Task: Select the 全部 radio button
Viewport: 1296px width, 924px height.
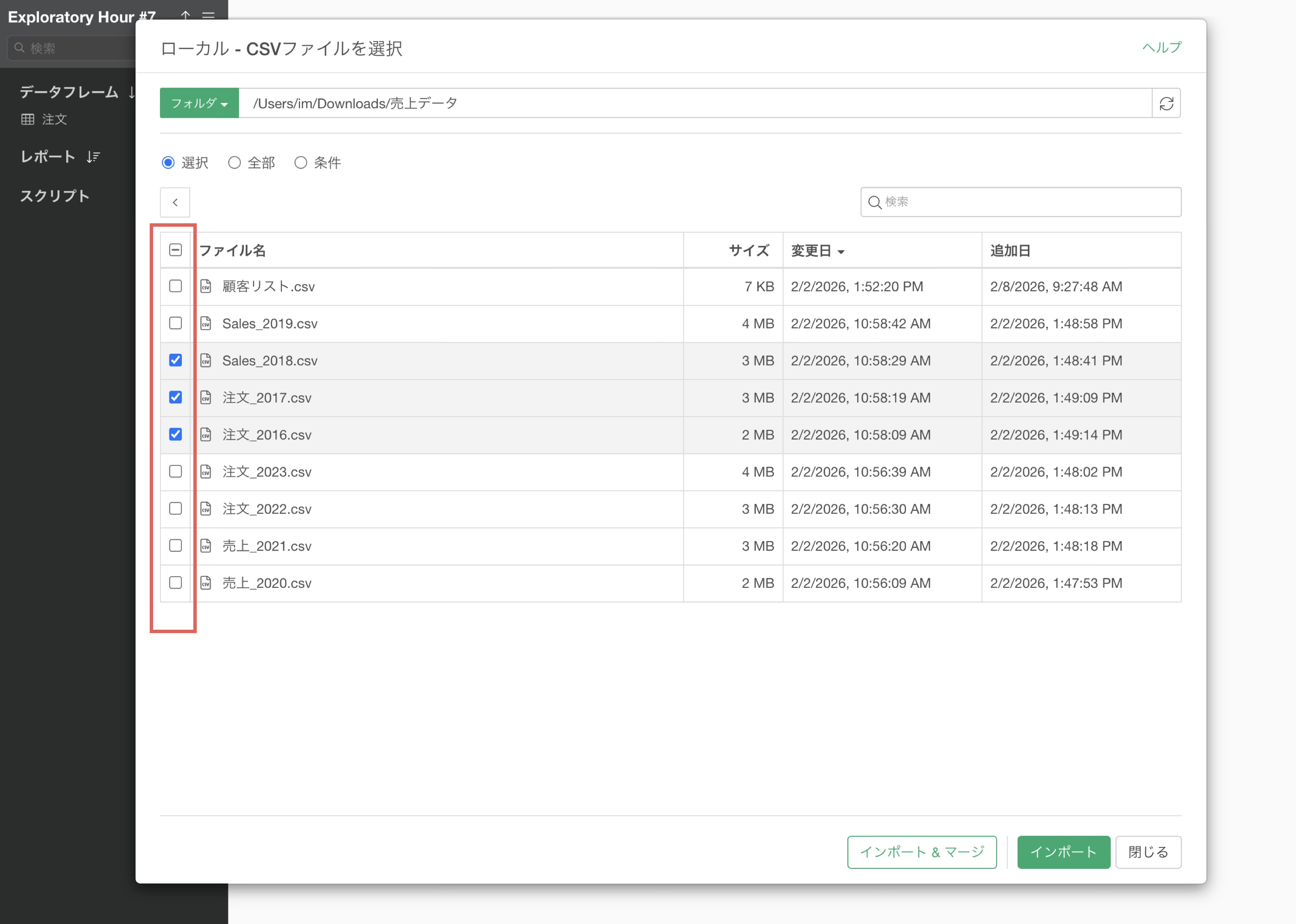Action: [234, 163]
